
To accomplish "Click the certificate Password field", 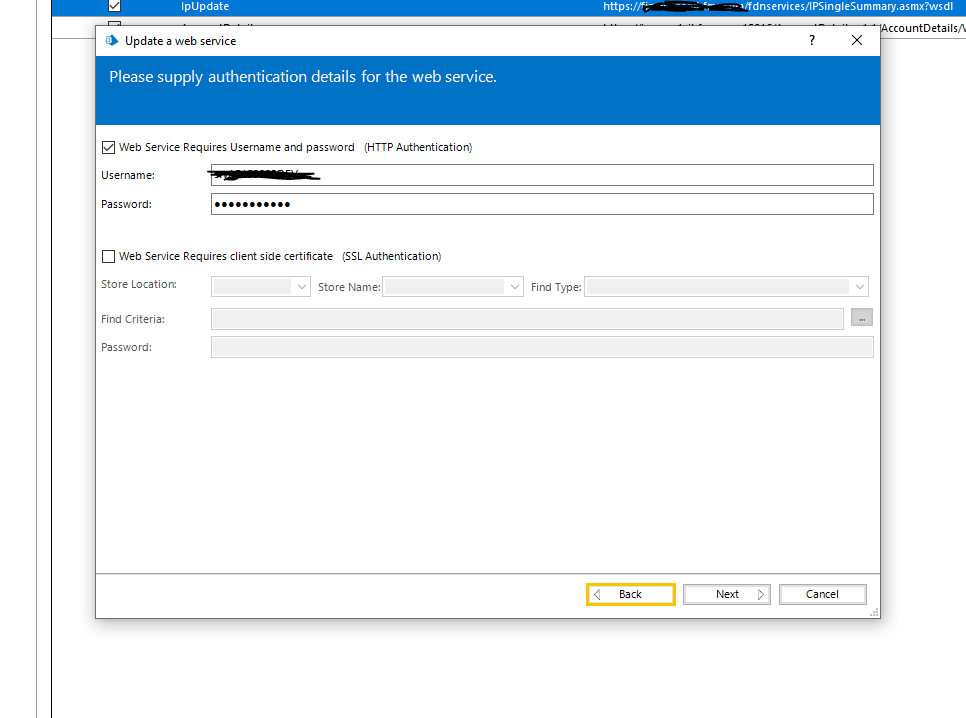I will coord(542,347).
